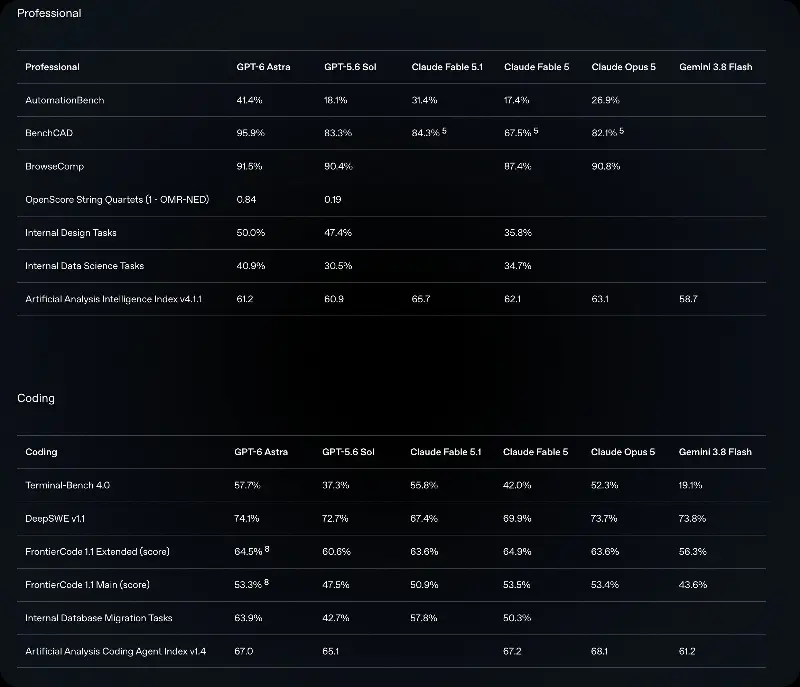Click FrontierCode 1.1 Extended (score) row label
This screenshot has height=687, width=800.
point(97,552)
